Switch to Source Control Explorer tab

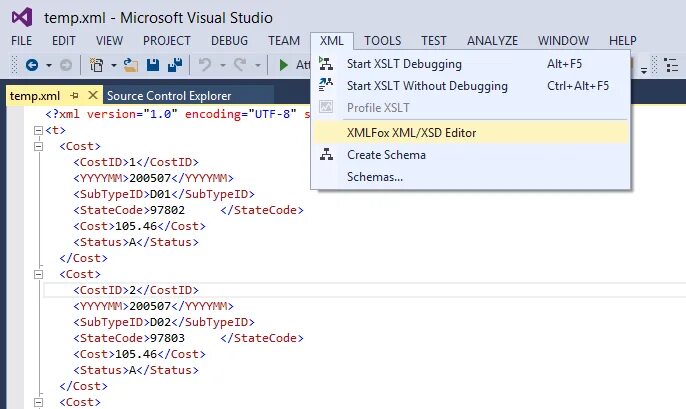(169, 96)
